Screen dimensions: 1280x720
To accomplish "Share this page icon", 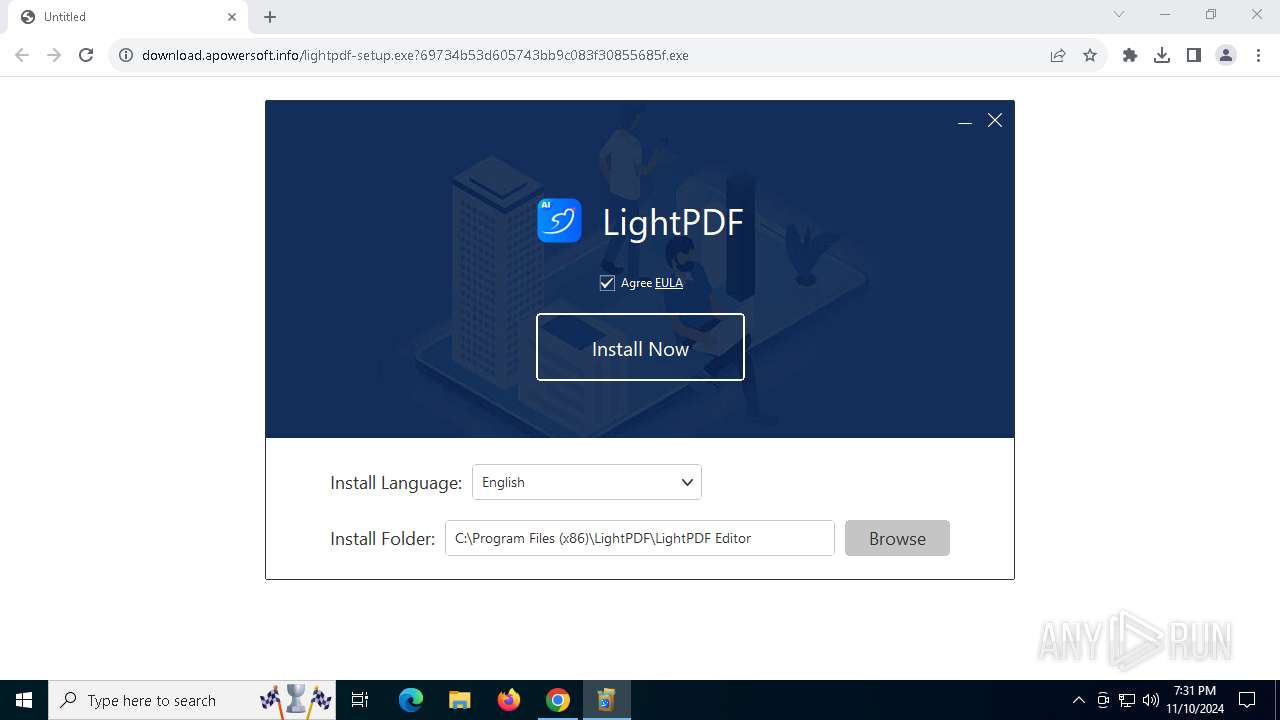I will coord(1058,55).
